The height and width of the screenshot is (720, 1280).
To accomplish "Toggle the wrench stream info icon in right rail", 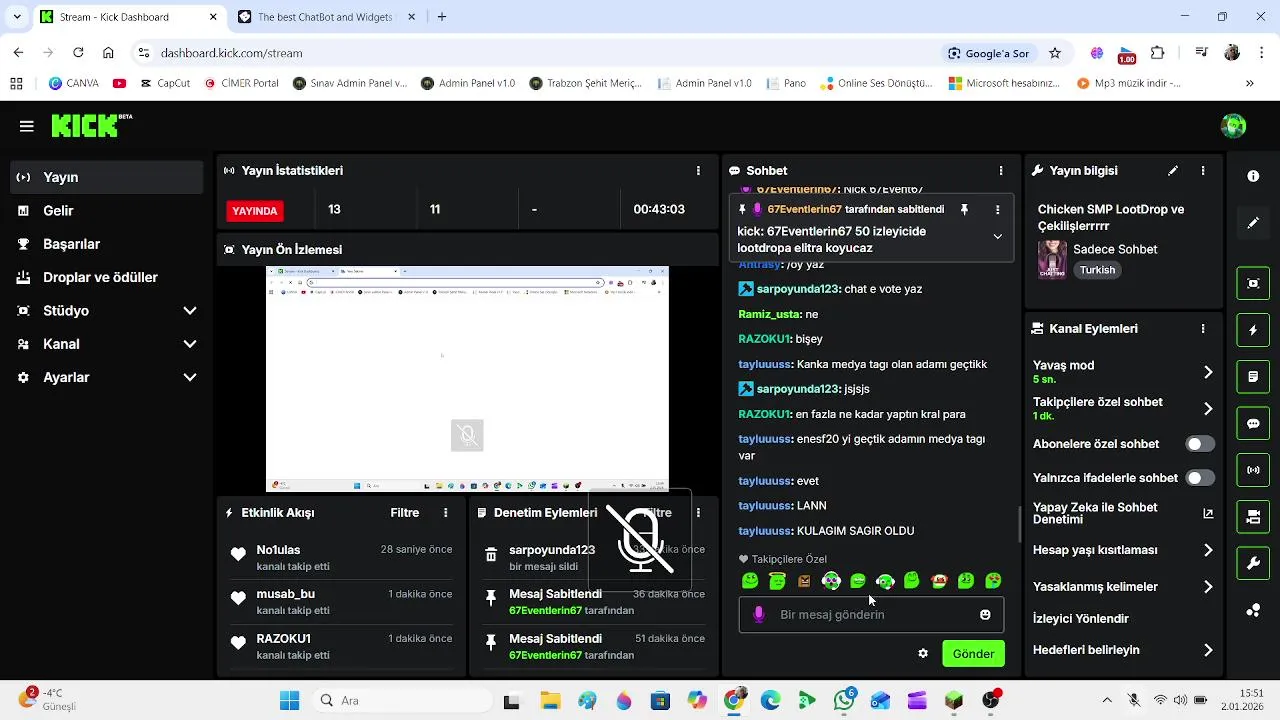I will 1253,564.
